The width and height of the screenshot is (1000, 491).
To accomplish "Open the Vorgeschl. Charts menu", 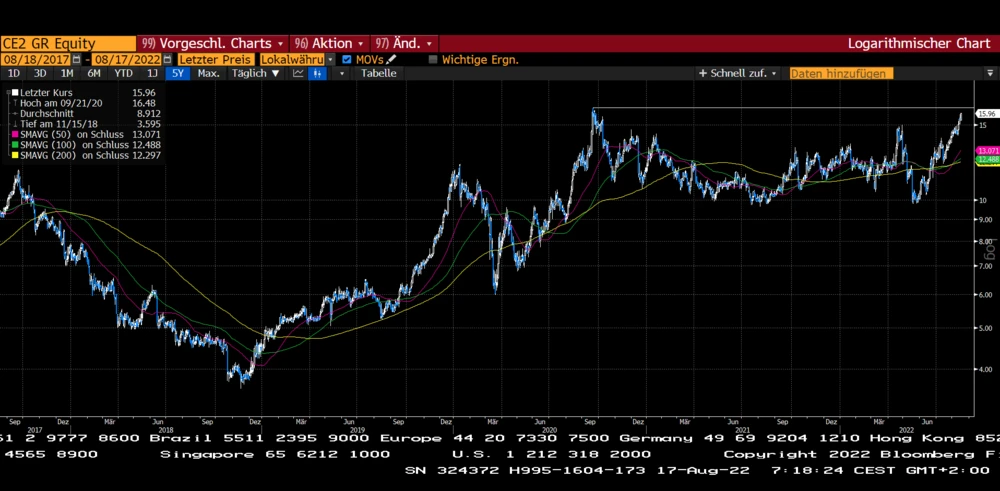I will (213, 43).
